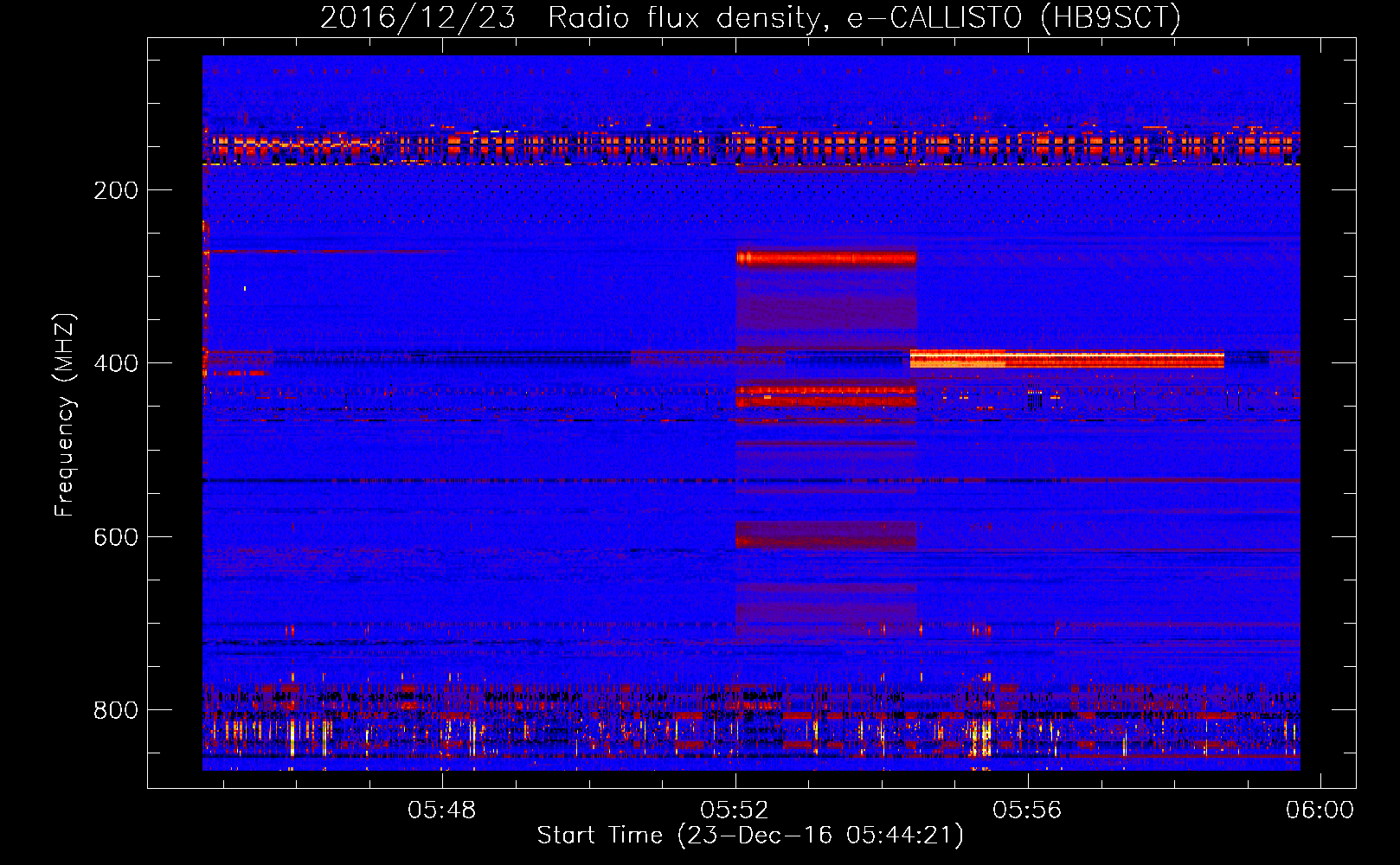1400x865 pixels.
Task: Click the plot title '2016/12/23 Radio flux density, e-CALLISTO (HB9SCT)'
Action: (x=750, y=17)
